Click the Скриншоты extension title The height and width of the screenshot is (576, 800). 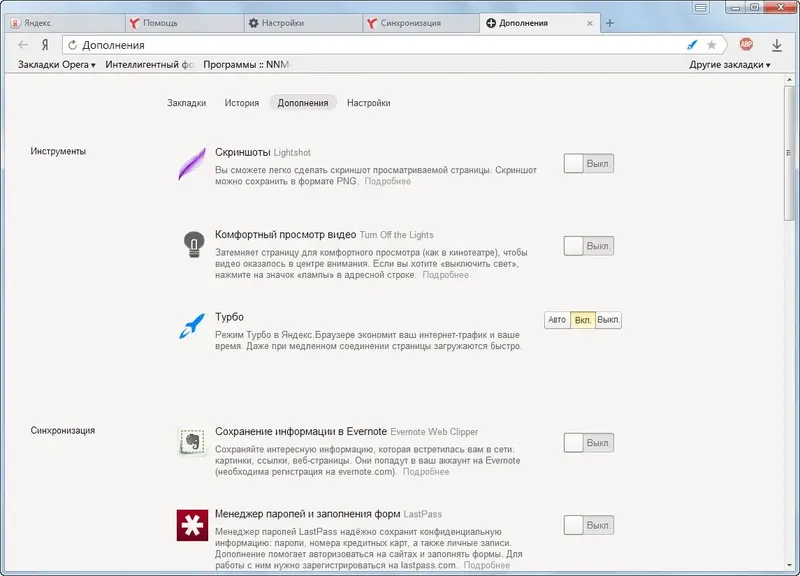pos(242,152)
